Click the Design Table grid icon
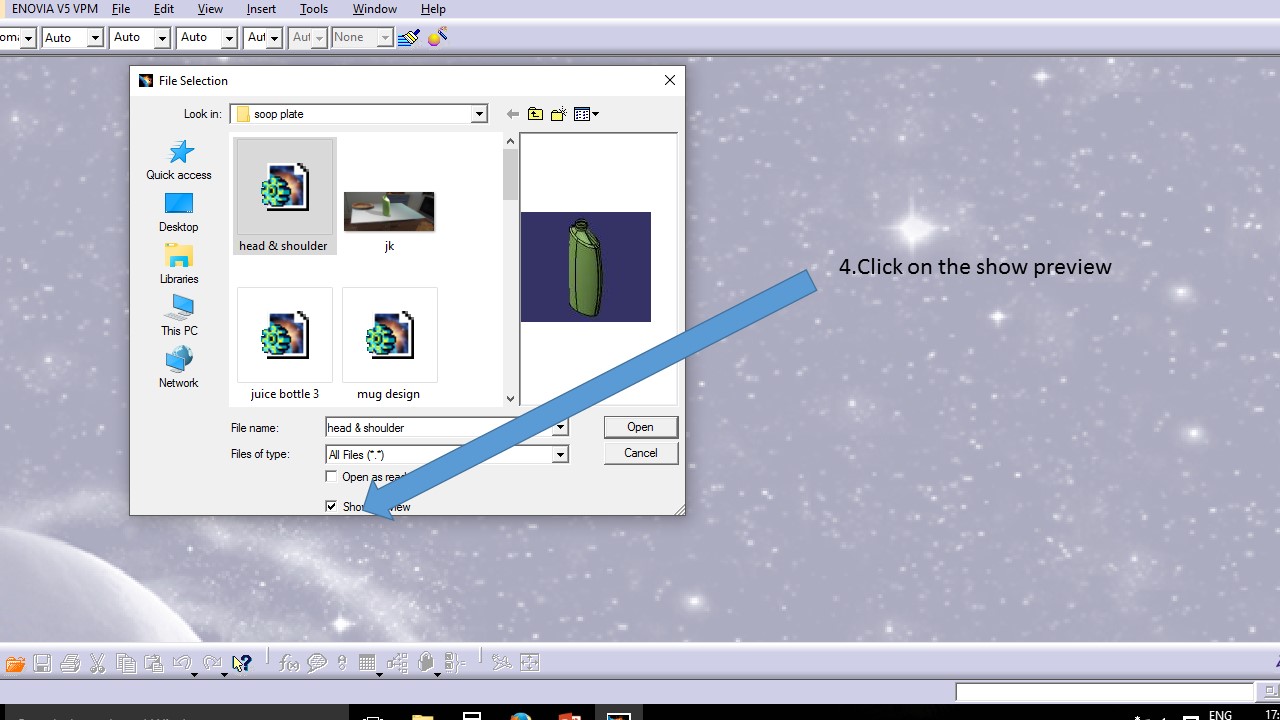This screenshot has height=720, width=1280. click(367, 663)
